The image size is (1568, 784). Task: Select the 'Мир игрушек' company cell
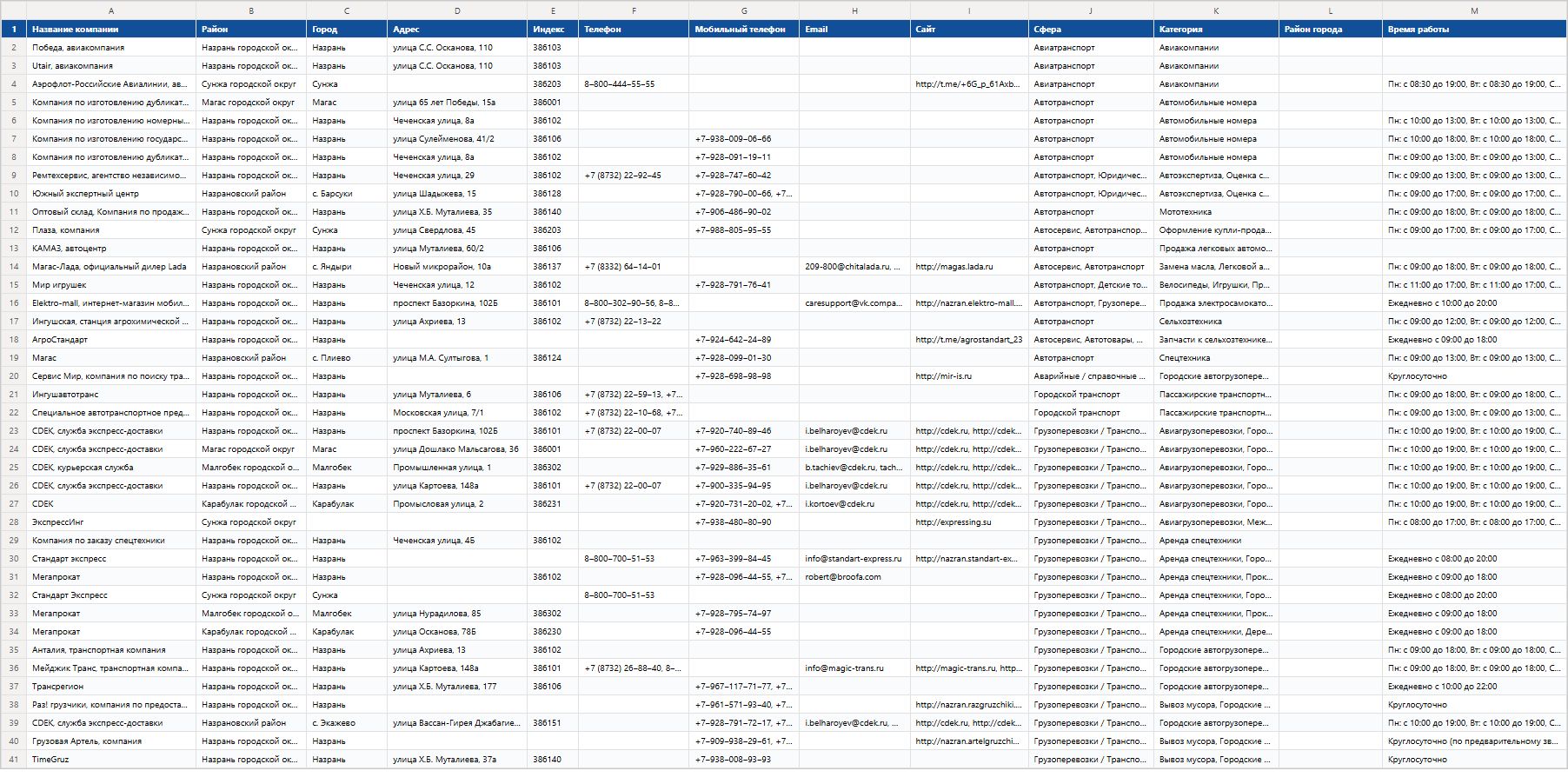pyautogui.click(x=111, y=285)
